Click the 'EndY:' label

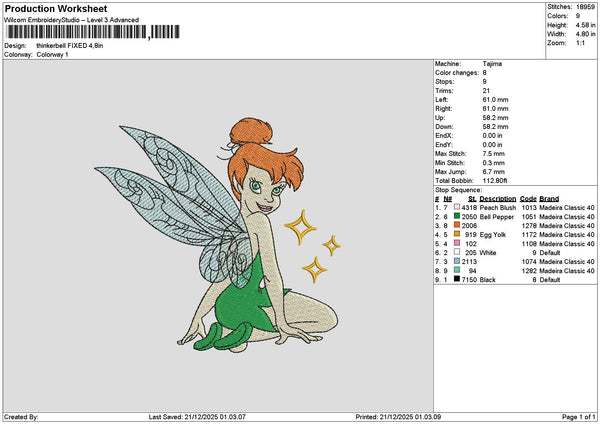coord(444,145)
